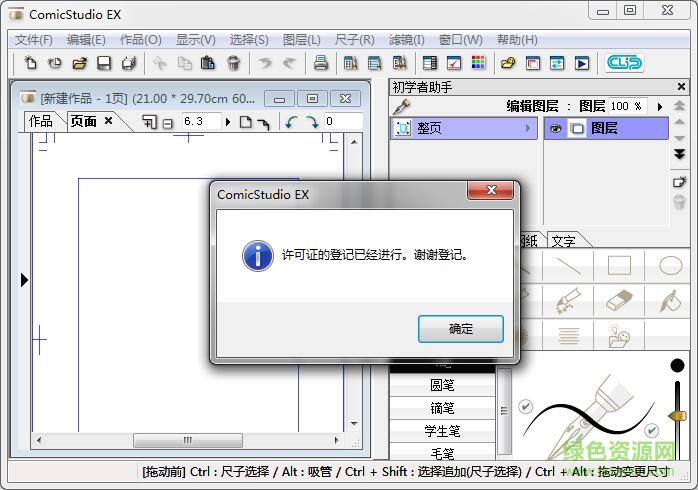The image size is (698, 490).
Task: Click the save all icon
Action: 129,63
